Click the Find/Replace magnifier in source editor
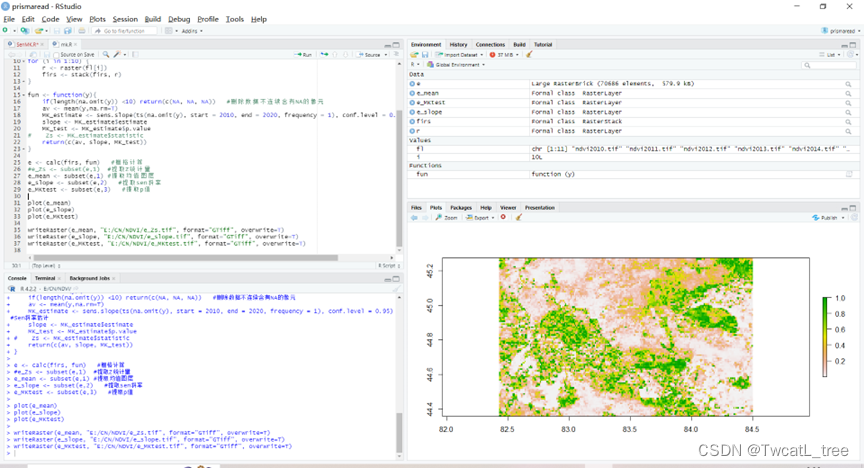The height and width of the screenshot is (468, 864). 105,55
